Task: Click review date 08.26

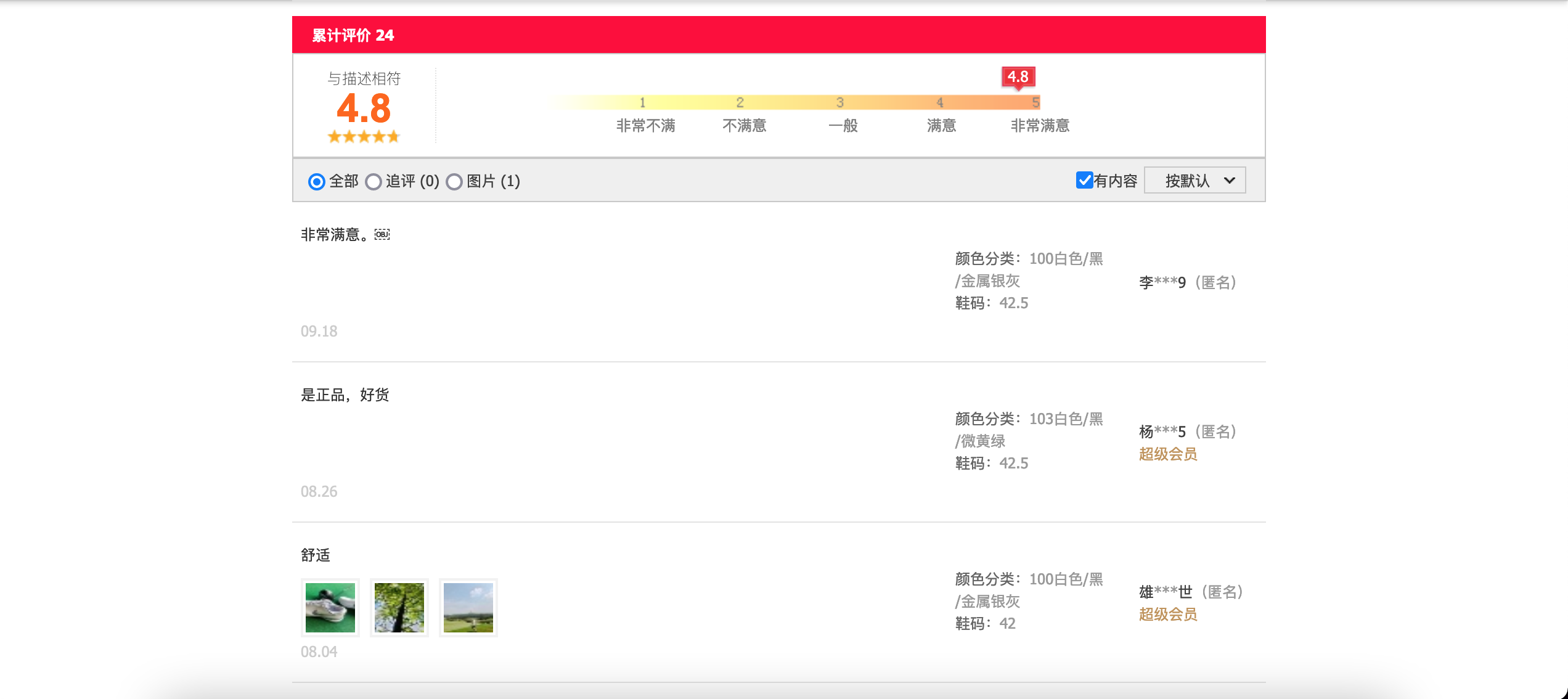Action: point(319,491)
